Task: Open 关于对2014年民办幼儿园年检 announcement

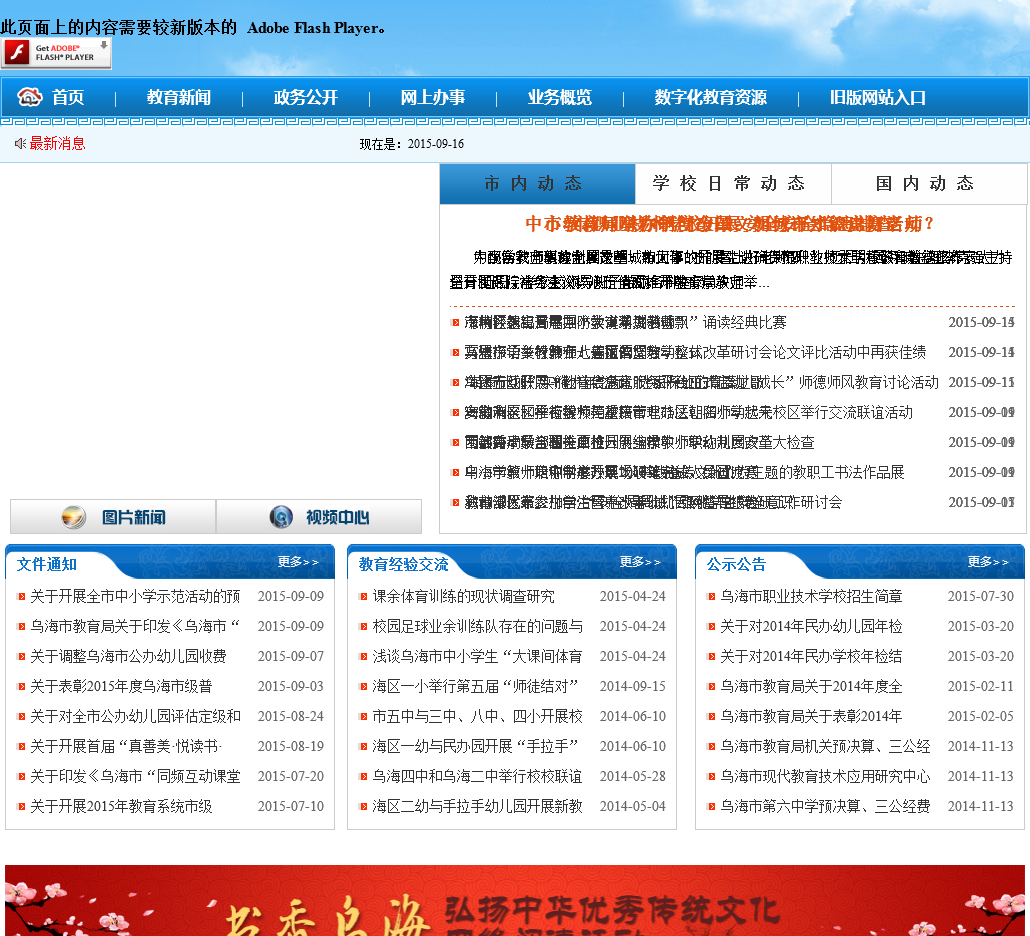Action: (811, 627)
